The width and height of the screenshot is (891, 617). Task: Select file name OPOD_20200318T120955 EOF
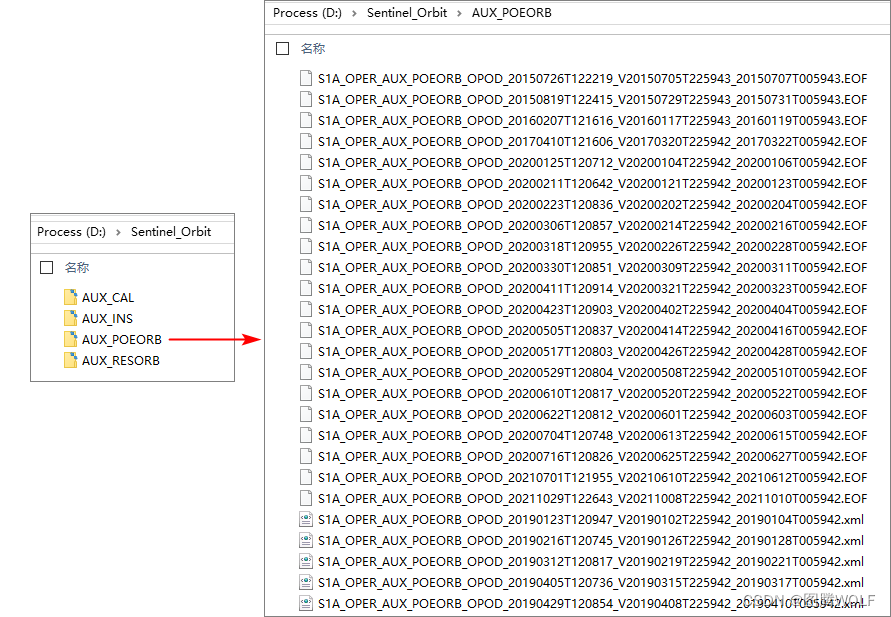pos(593,247)
